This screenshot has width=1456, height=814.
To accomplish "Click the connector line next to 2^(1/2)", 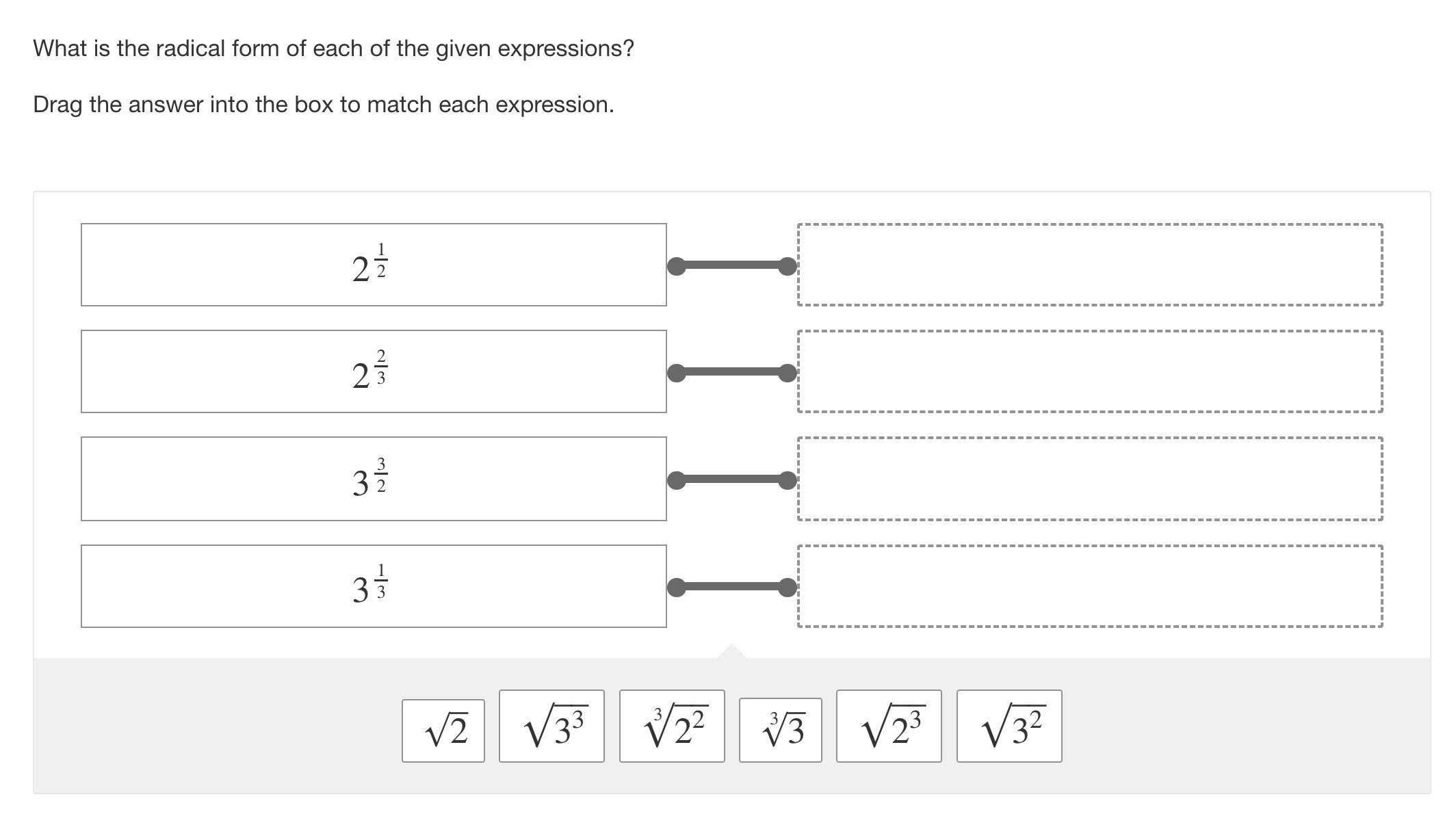I will [x=732, y=265].
